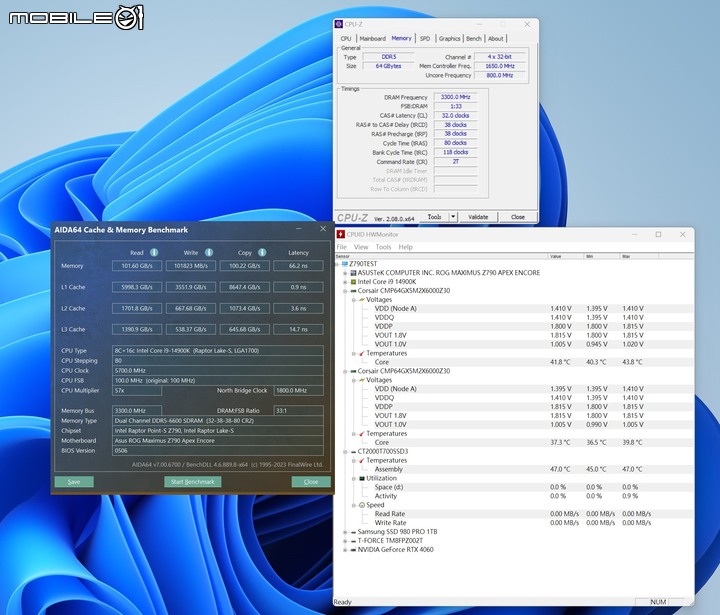This screenshot has width=720, height=615.
Task: Switch to the CPU tab in CPU-Z
Action: tap(346, 39)
